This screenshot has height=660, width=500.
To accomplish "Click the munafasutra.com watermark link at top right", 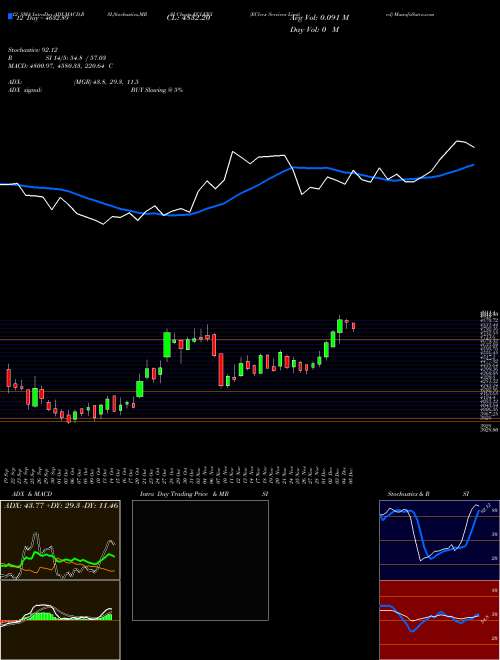I will tap(410, 14).
